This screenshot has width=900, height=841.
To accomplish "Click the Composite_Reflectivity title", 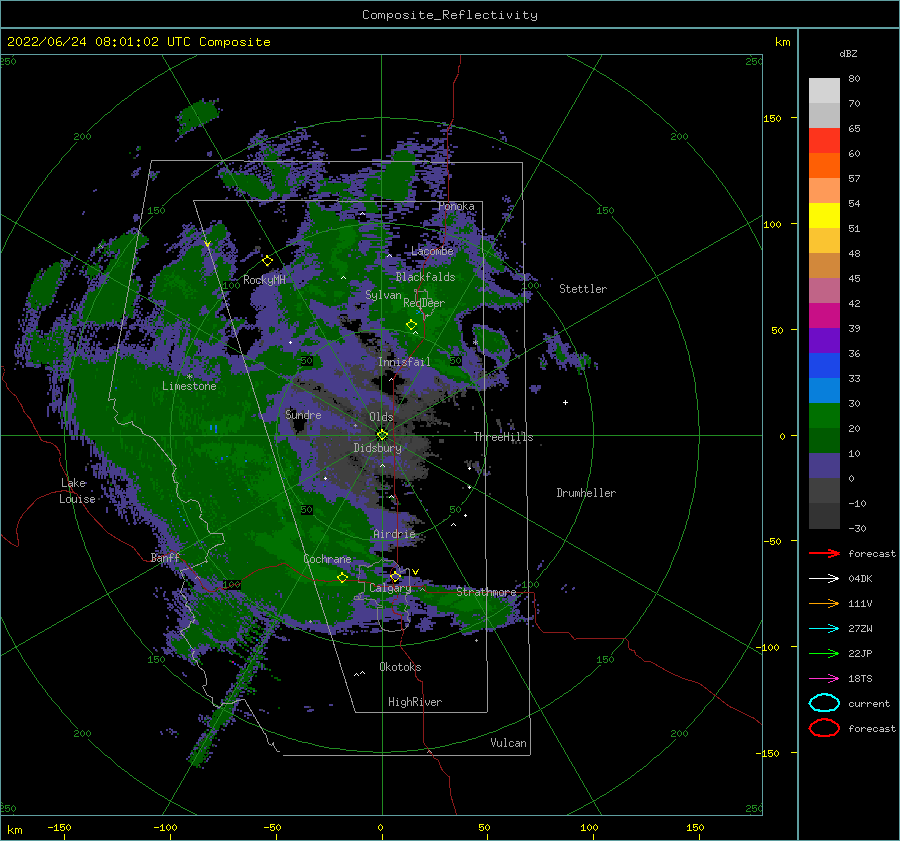I will click(449, 15).
